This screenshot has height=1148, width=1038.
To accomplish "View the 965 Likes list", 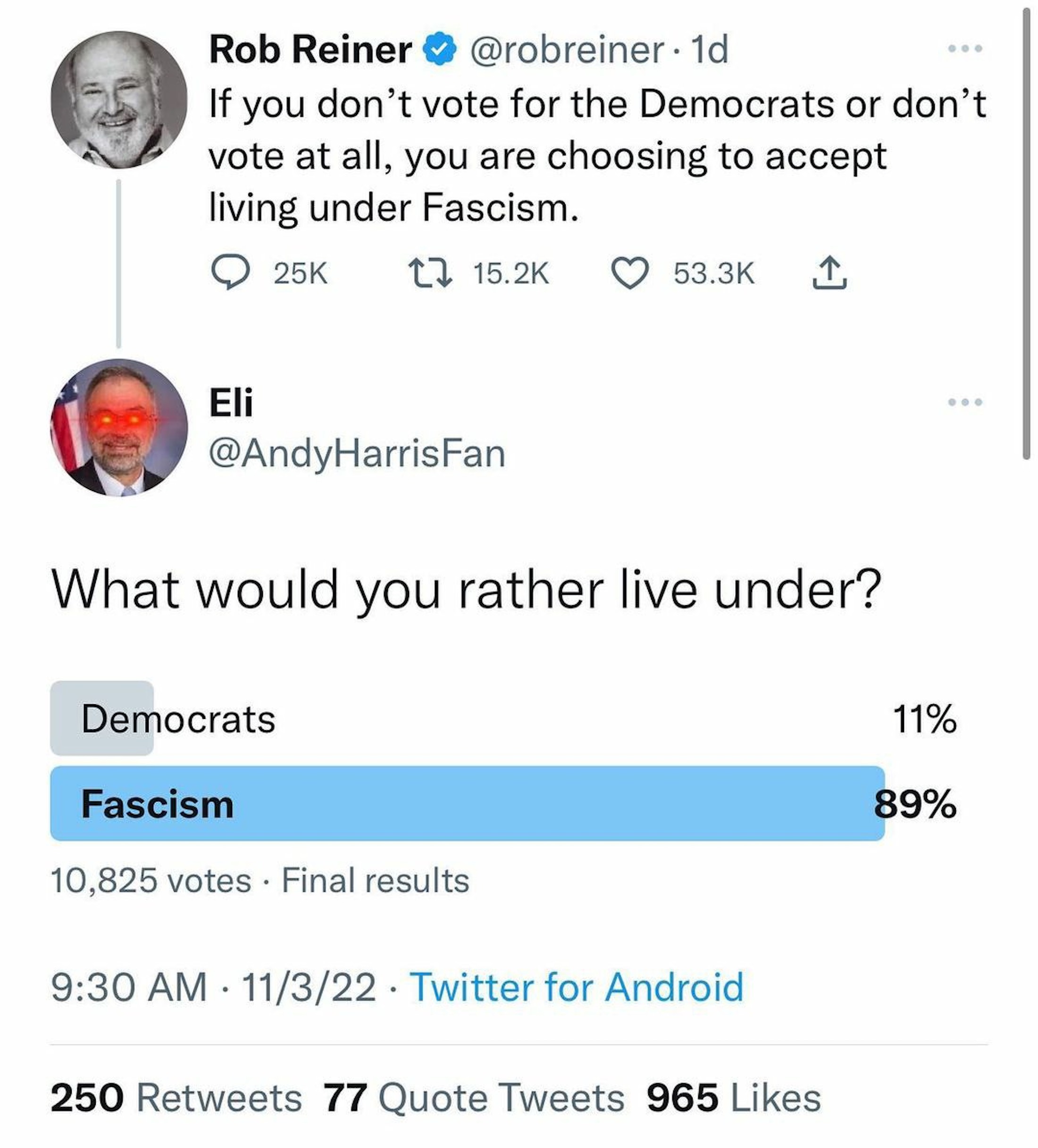I will coord(734,1098).
